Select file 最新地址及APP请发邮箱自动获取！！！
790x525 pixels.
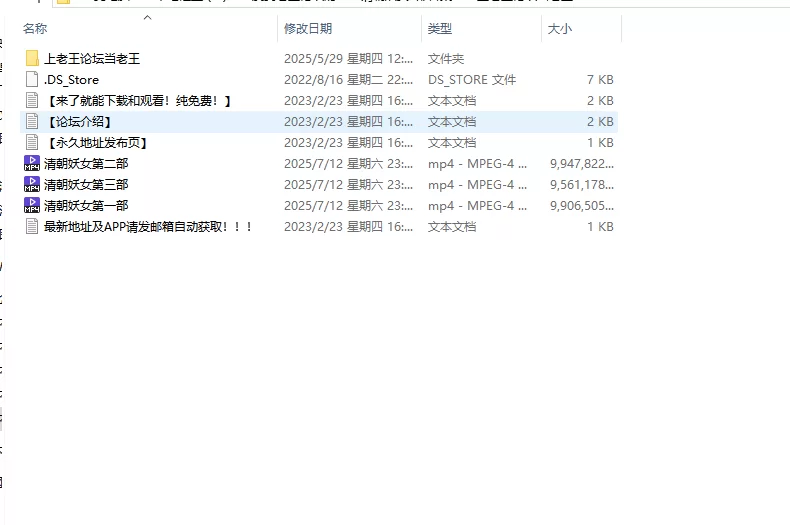click(148, 227)
